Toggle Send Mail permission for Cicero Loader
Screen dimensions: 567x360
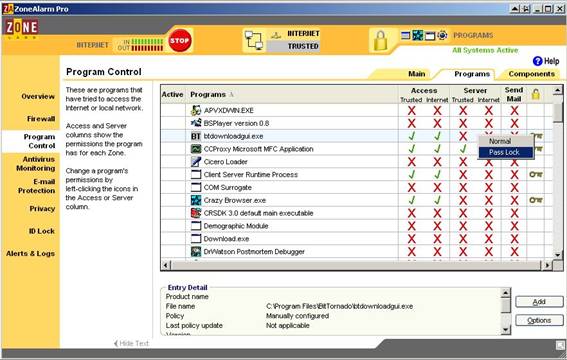pyautogui.click(x=514, y=162)
